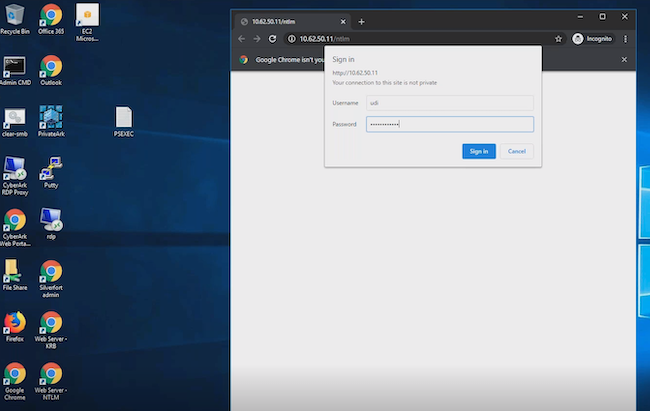
Task: Click the address bar URL
Action: [x=330, y=39]
